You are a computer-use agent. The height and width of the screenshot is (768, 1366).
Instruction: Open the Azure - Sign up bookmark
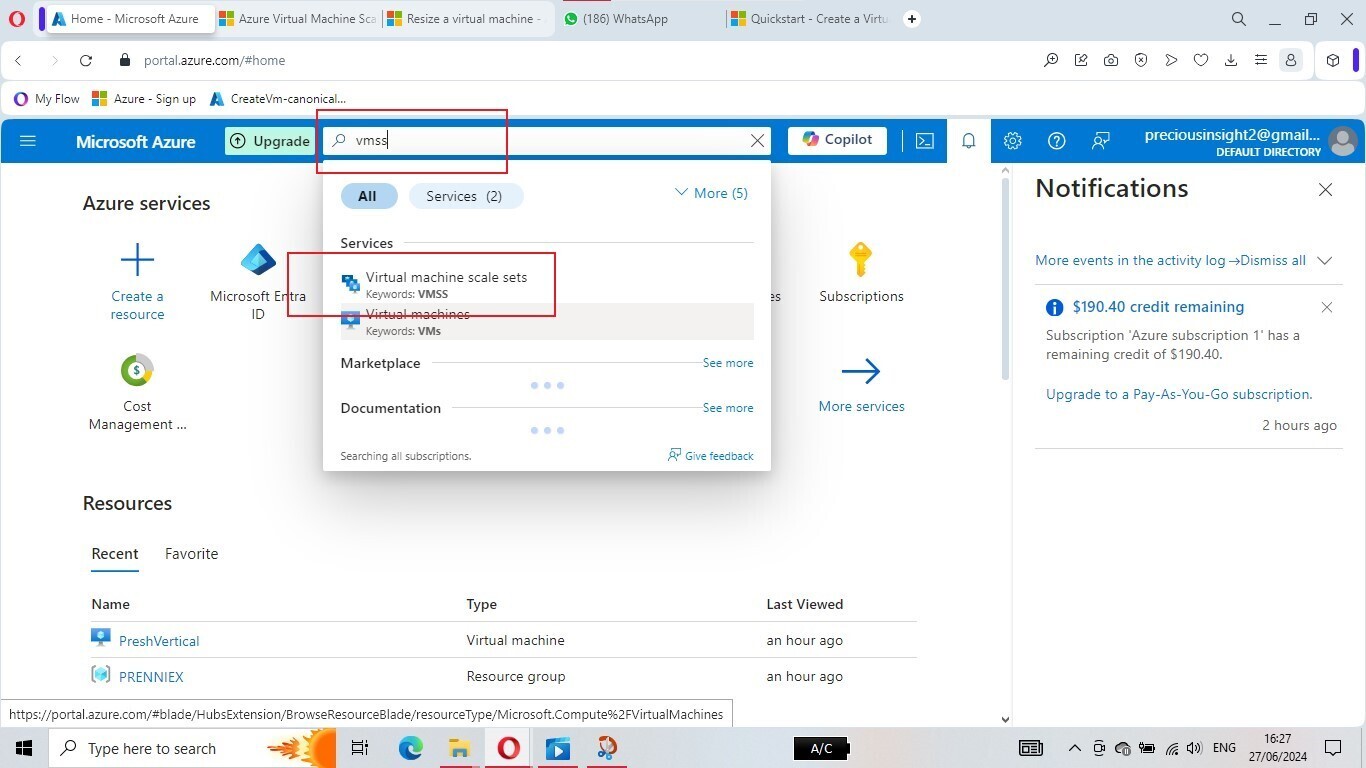coord(144,99)
